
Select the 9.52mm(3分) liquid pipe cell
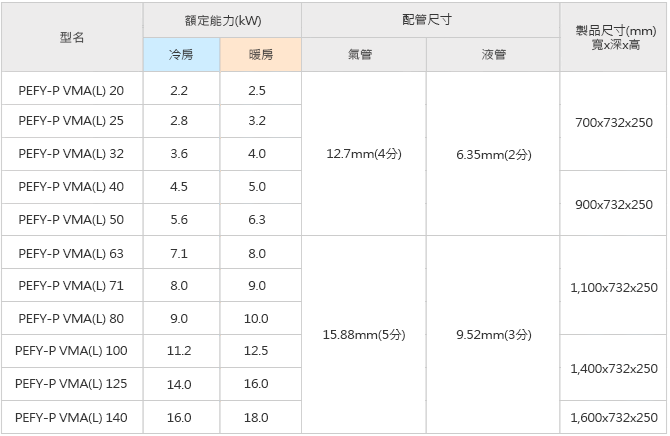pos(493,335)
